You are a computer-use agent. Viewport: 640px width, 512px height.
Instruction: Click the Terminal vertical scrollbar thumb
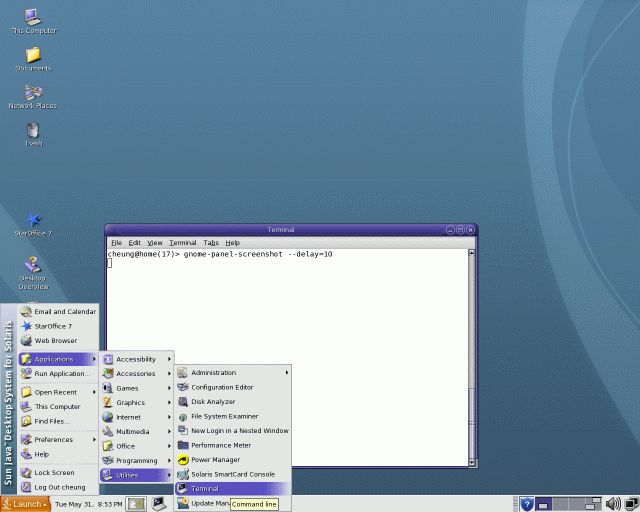click(x=472, y=423)
